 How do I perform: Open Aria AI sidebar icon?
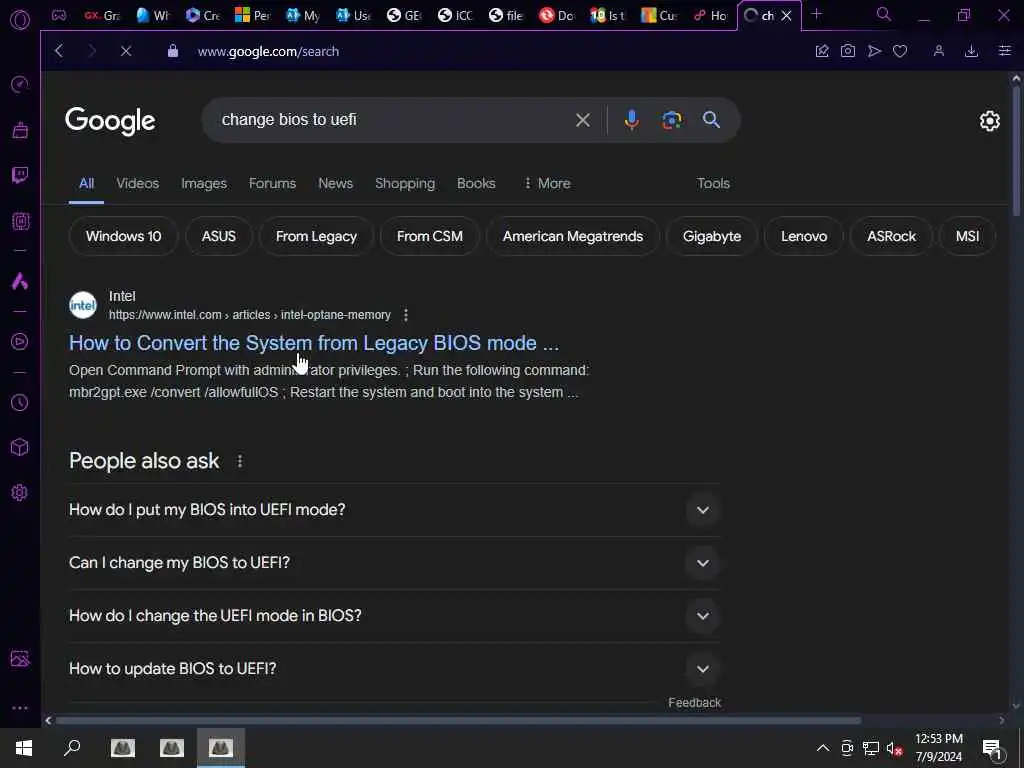pyautogui.click(x=20, y=281)
